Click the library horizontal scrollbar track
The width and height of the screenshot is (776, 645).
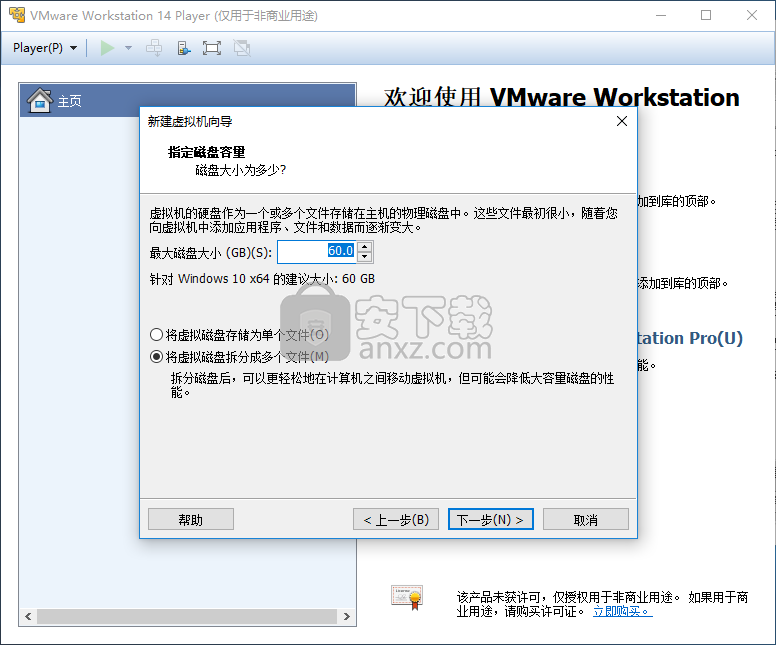187,616
